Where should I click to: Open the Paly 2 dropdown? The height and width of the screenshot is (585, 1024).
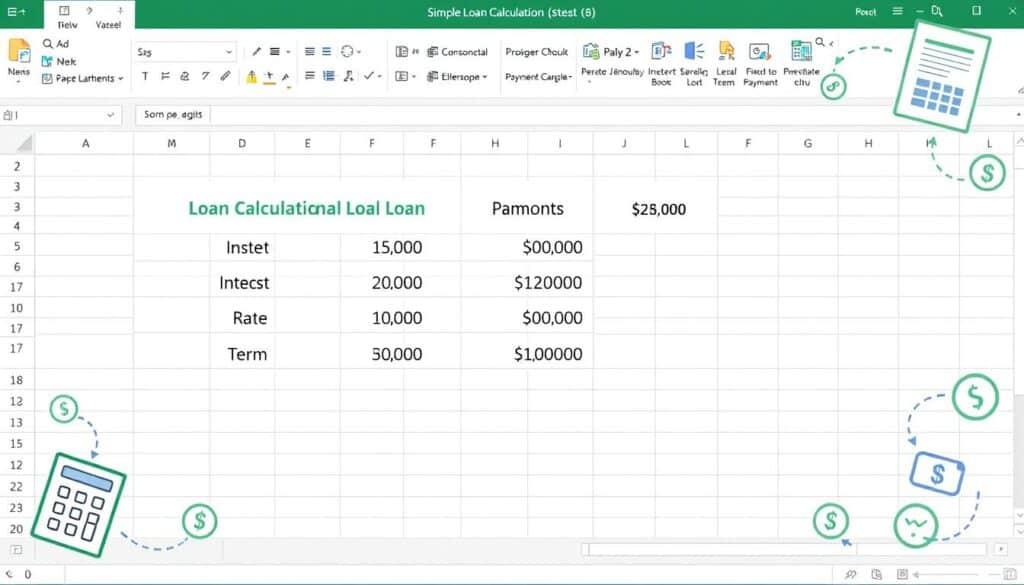tap(611, 52)
